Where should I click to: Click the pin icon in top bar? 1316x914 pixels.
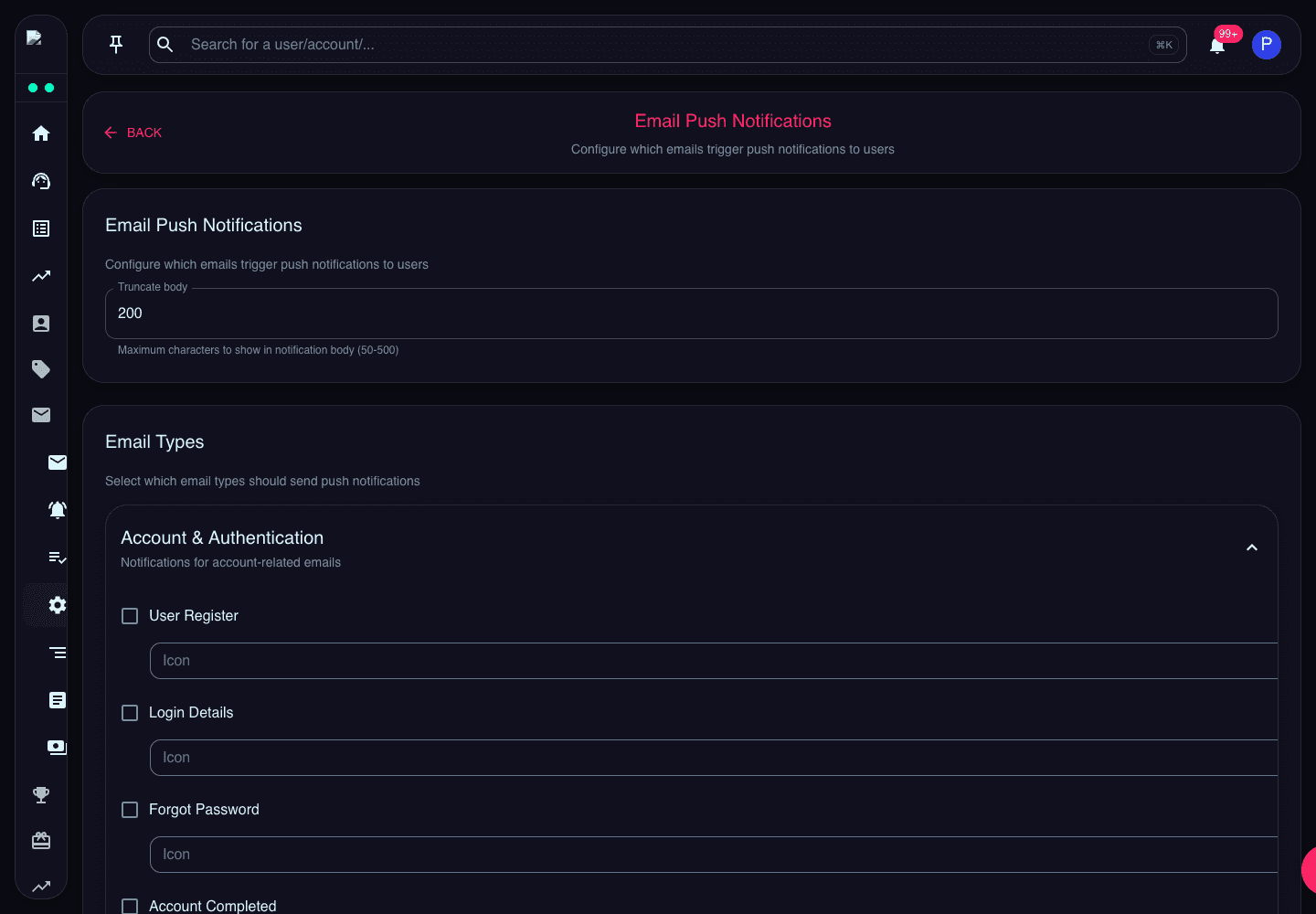pyautogui.click(x=116, y=44)
